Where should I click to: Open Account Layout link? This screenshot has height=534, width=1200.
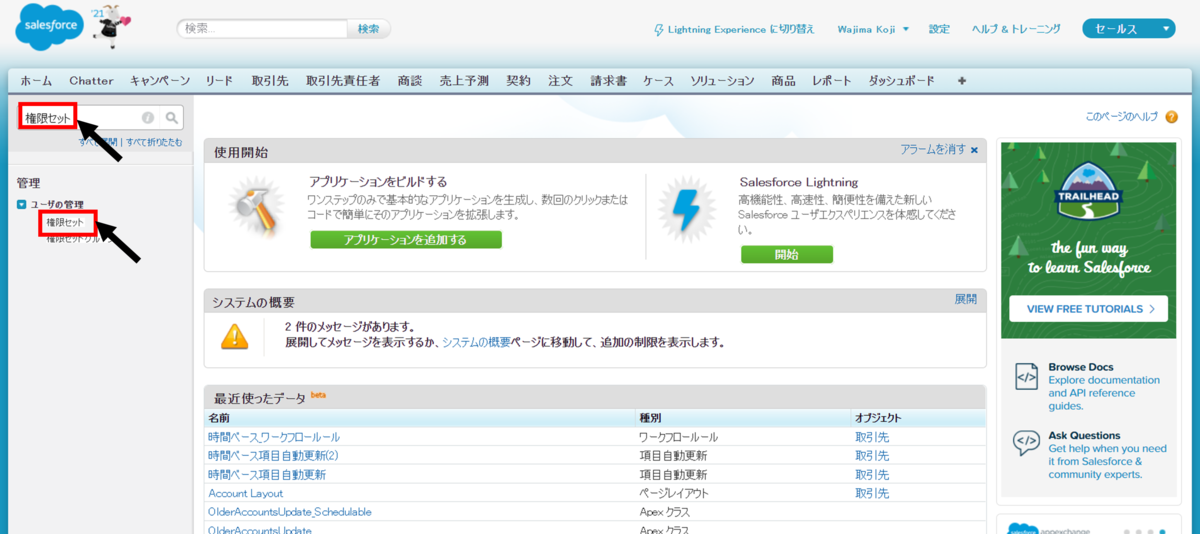246,493
